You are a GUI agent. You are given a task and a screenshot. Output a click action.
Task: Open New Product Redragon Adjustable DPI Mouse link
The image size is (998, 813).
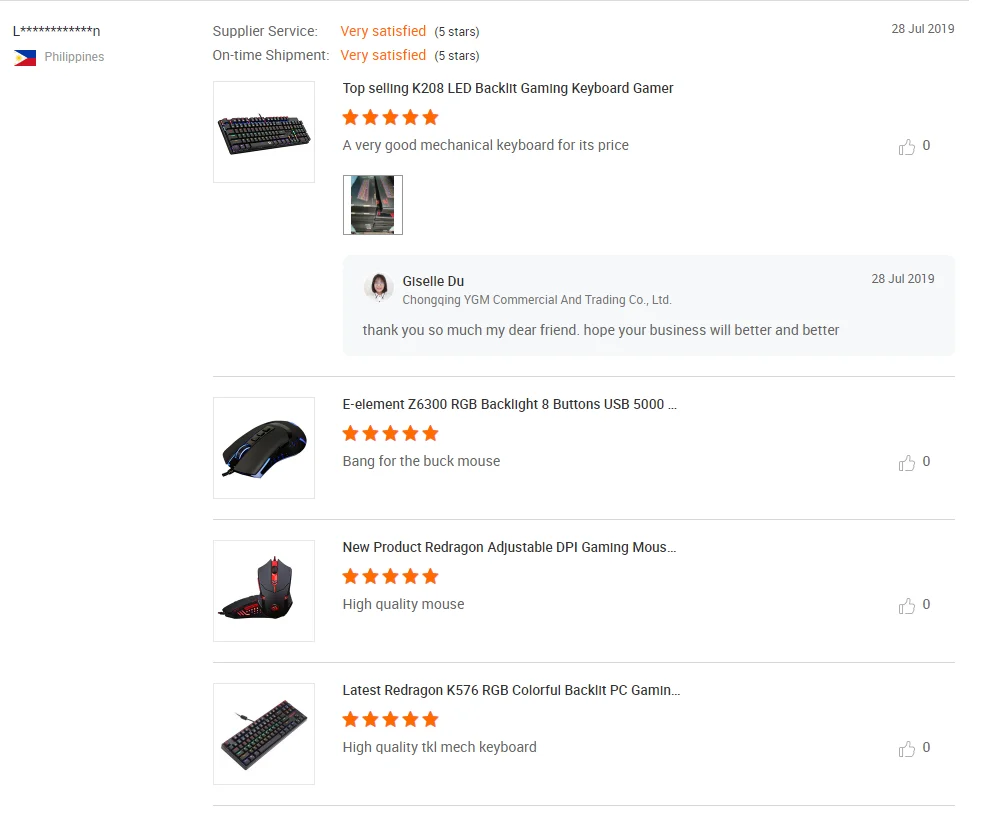510,547
